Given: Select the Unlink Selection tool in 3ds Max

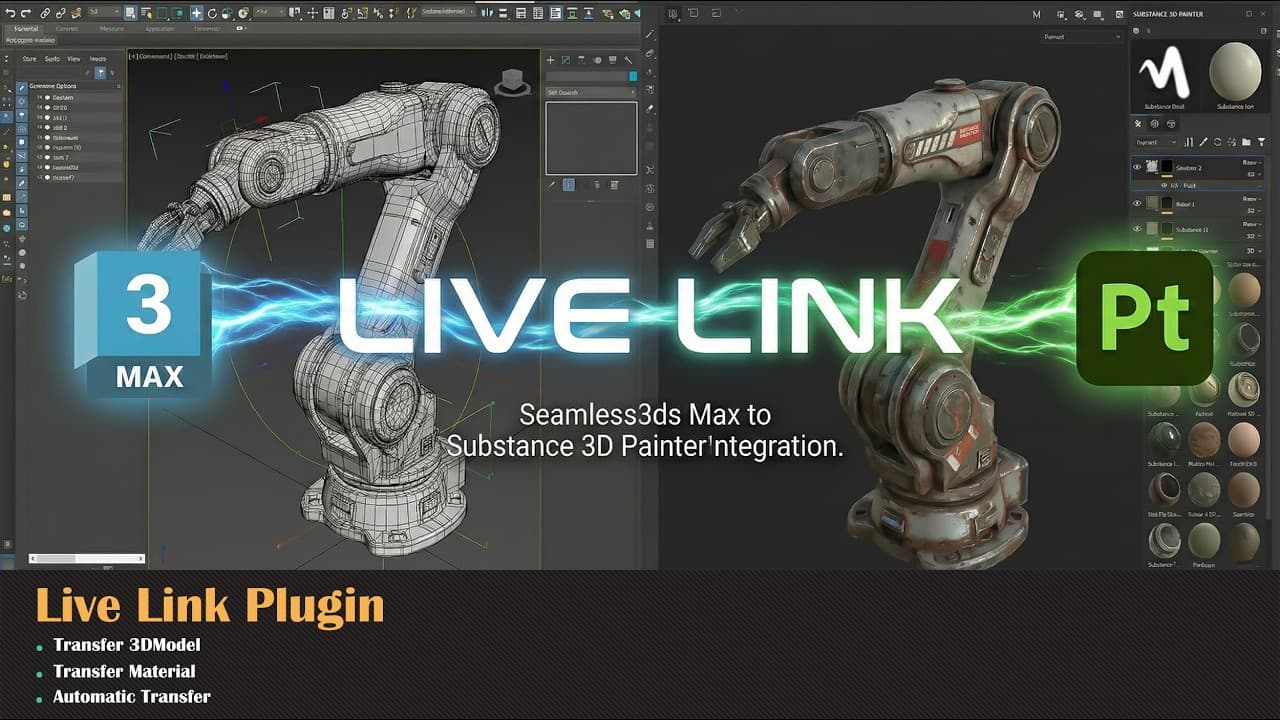Looking at the screenshot, I should 61,13.
